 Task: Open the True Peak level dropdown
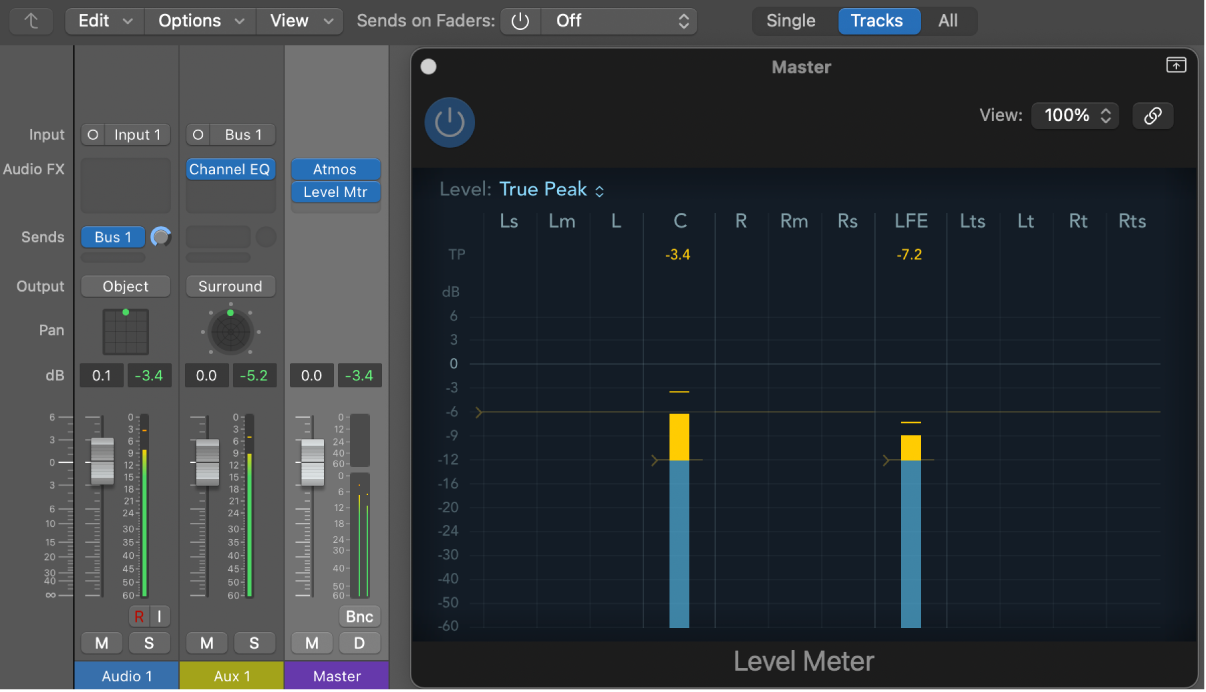point(552,190)
